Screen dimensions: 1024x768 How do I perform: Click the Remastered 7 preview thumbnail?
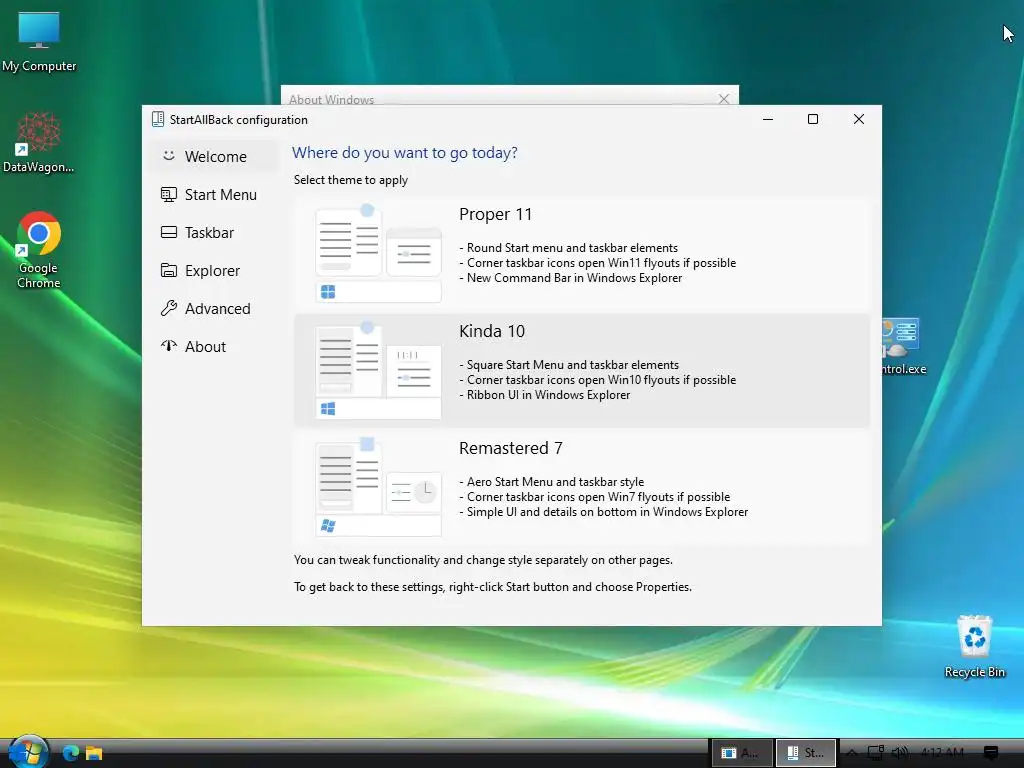378,487
